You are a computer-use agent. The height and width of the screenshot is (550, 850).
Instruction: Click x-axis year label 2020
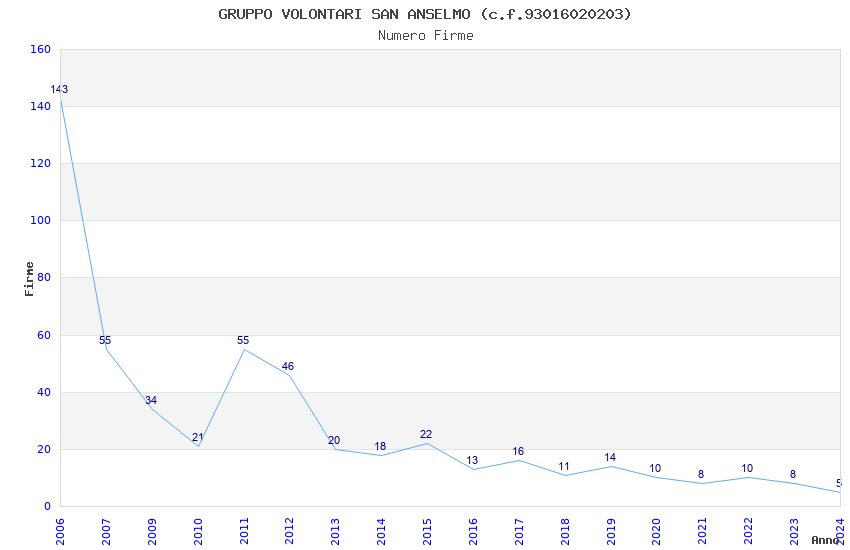tap(656, 532)
